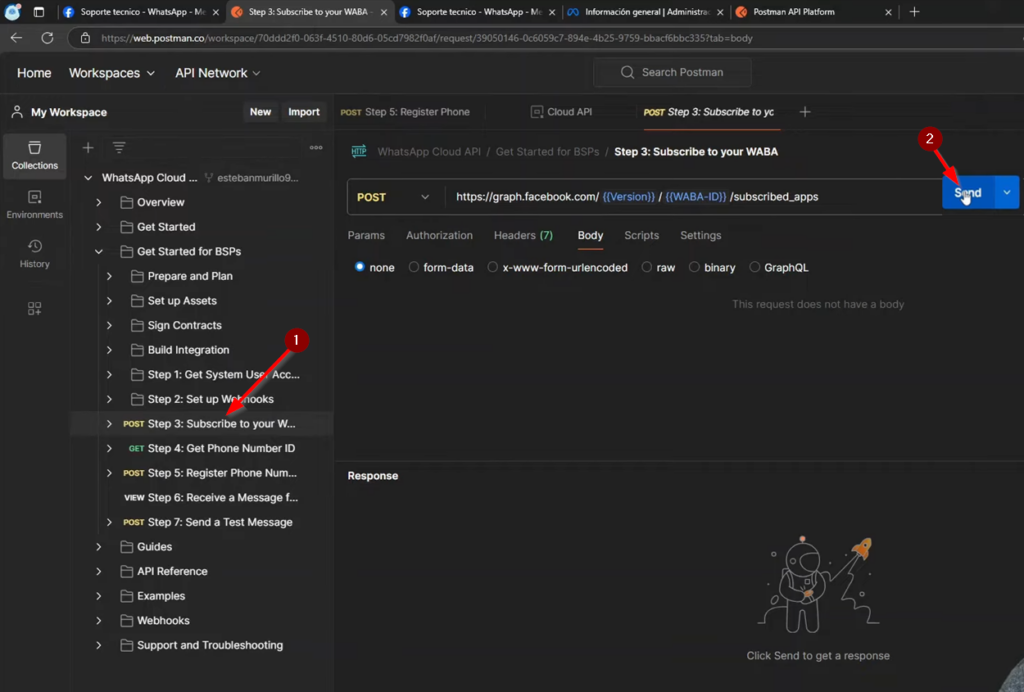
Task: Open the POST method dropdown
Action: click(393, 197)
